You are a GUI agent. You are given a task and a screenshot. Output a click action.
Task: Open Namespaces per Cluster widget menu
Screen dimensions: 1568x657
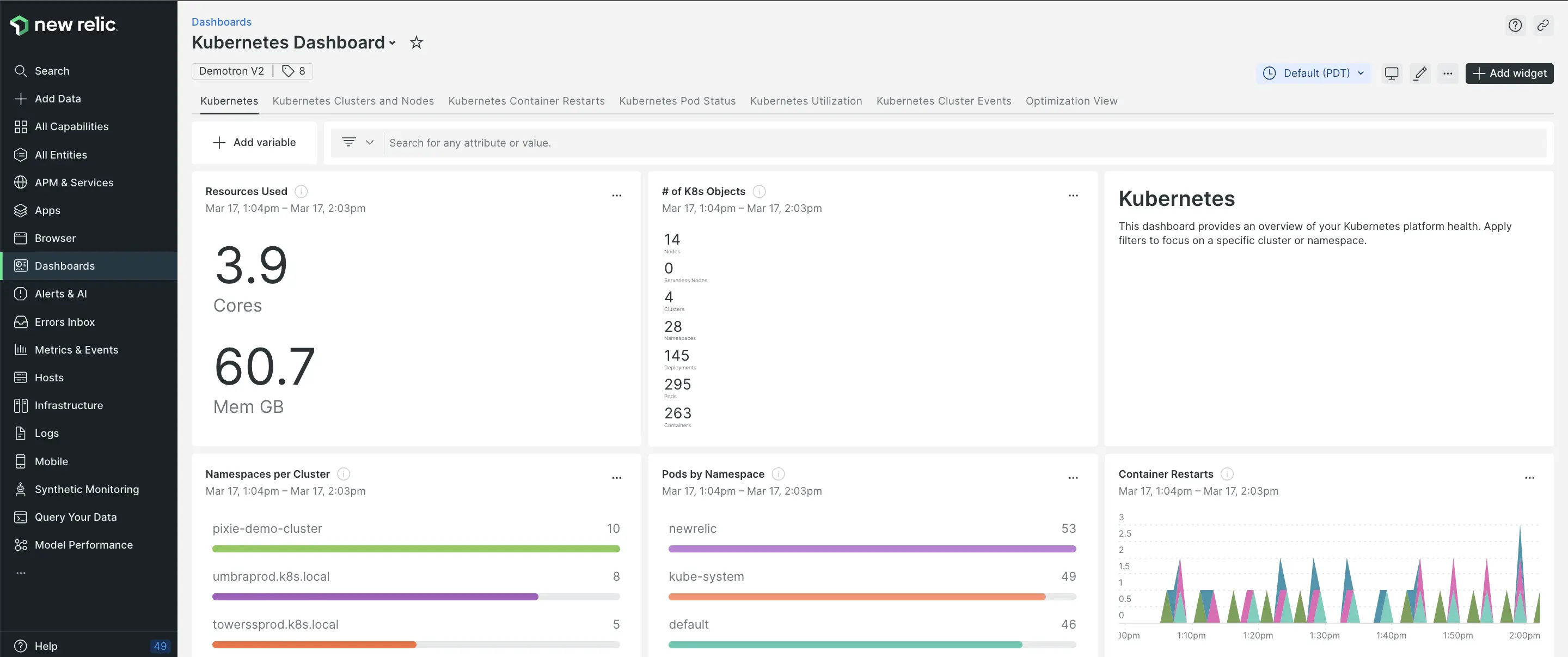click(617, 478)
